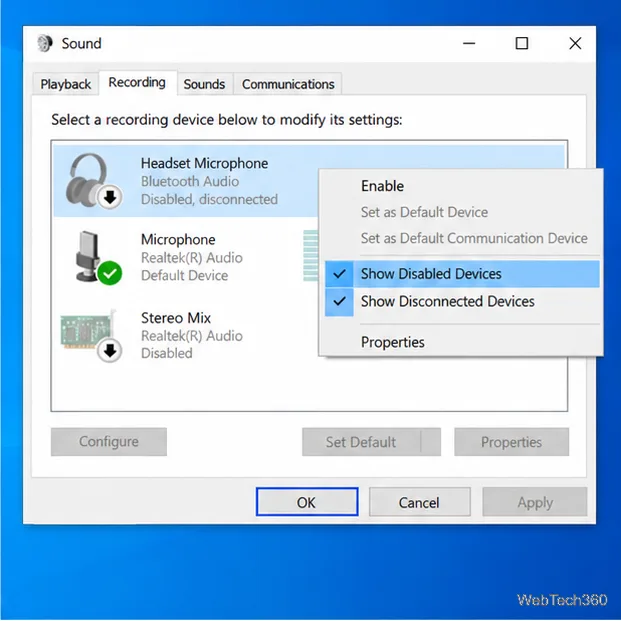The image size is (621, 621).
Task: Click the Configure button
Action: tap(109, 442)
